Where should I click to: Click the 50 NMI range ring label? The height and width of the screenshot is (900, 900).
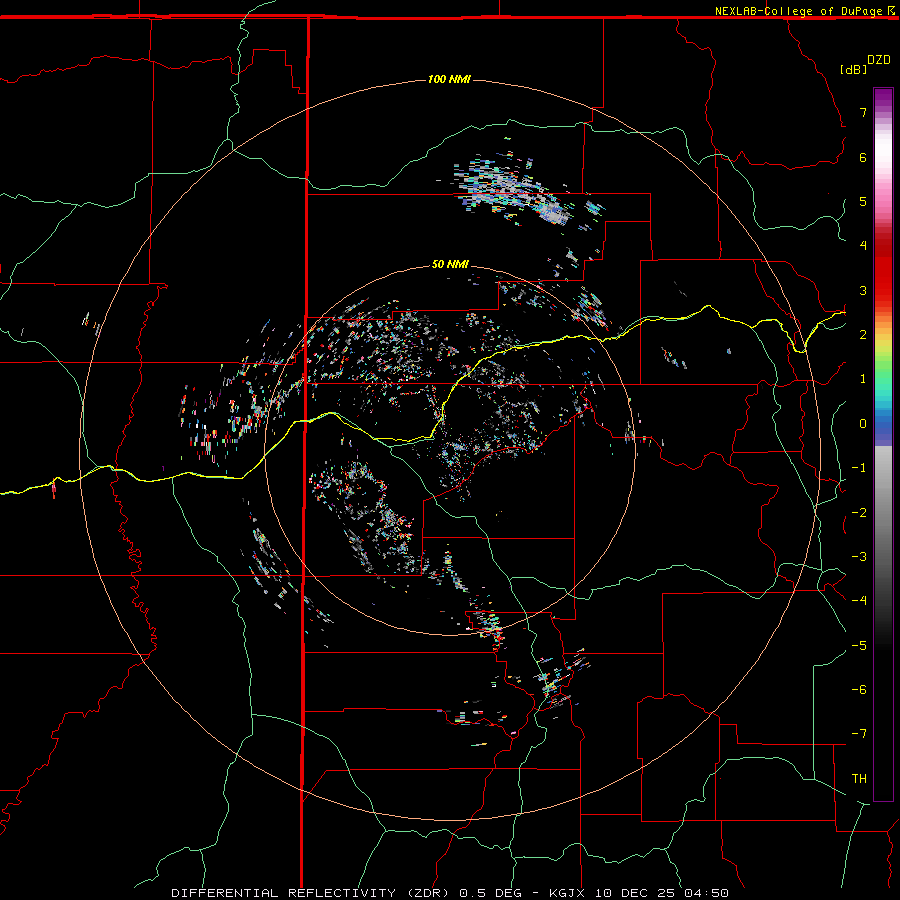[450, 264]
